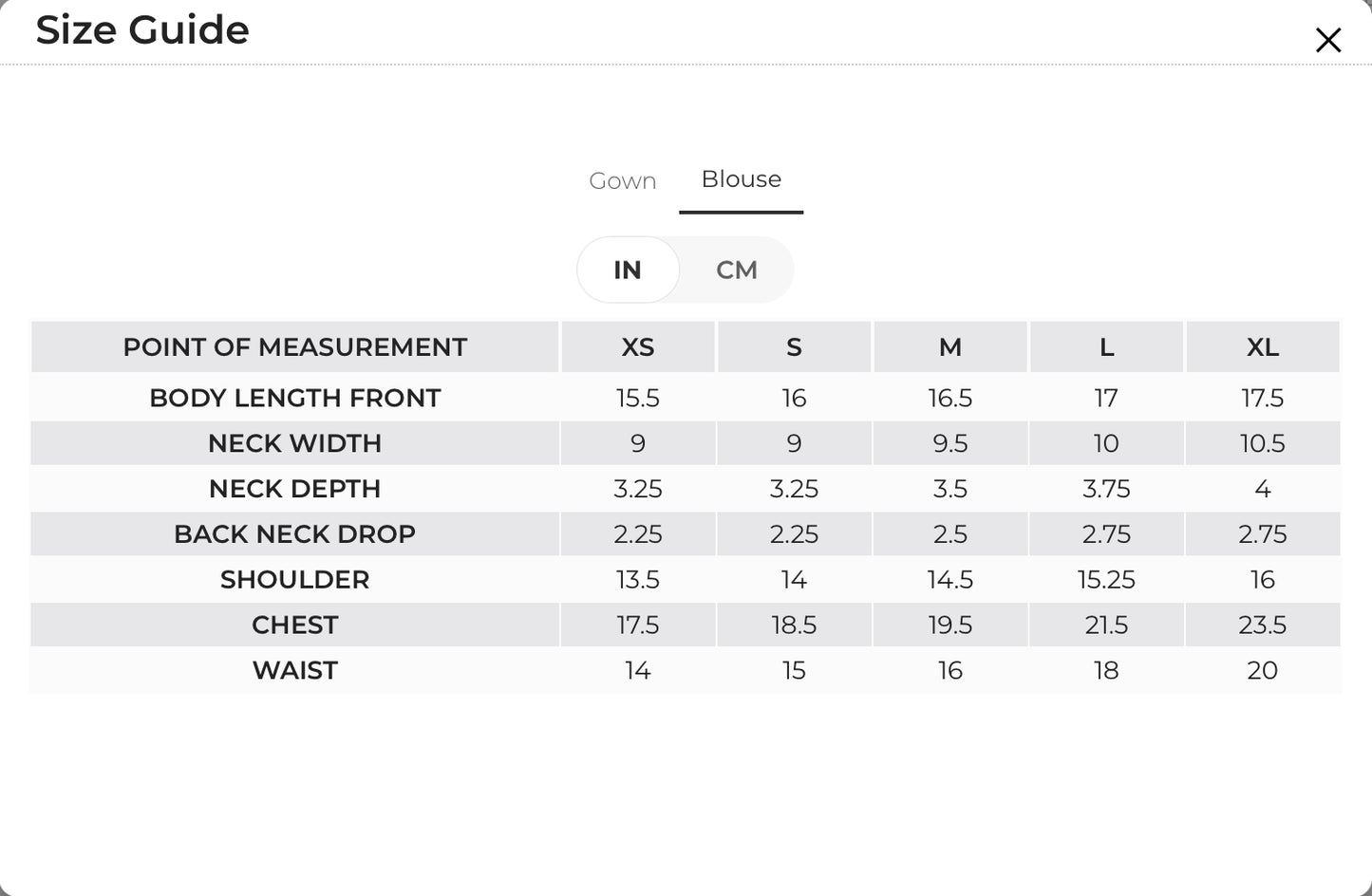This screenshot has height=896, width=1372.
Task: Click the L column header
Action: [1106, 347]
